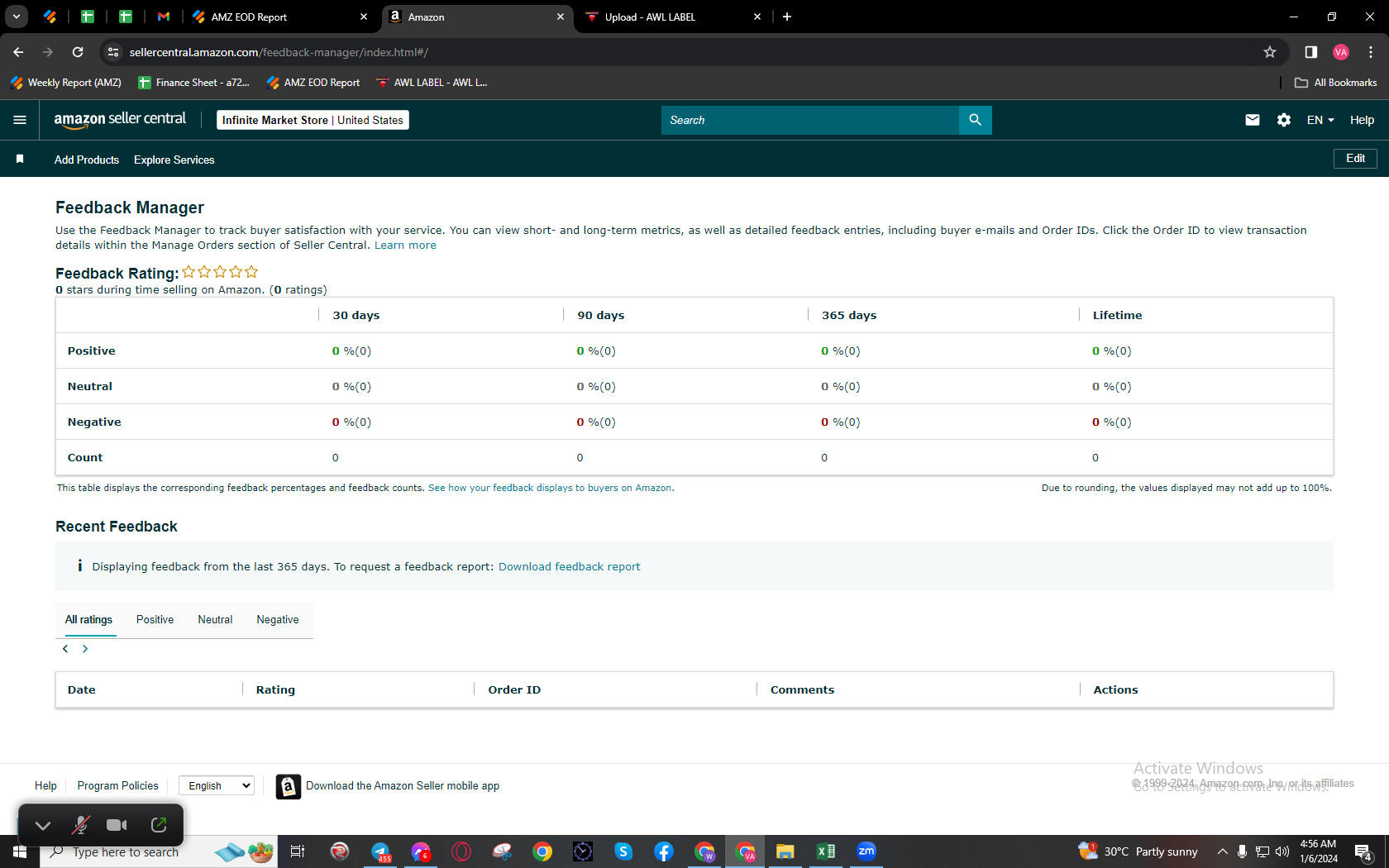This screenshot has height=868, width=1389.
Task: Open the footer Help link
Action: tap(45, 786)
